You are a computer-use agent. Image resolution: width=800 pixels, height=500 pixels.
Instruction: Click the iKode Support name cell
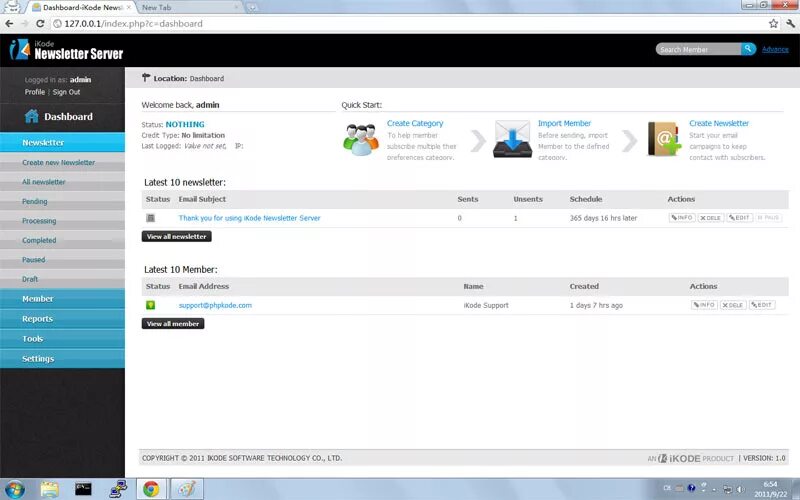(x=486, y=305)
